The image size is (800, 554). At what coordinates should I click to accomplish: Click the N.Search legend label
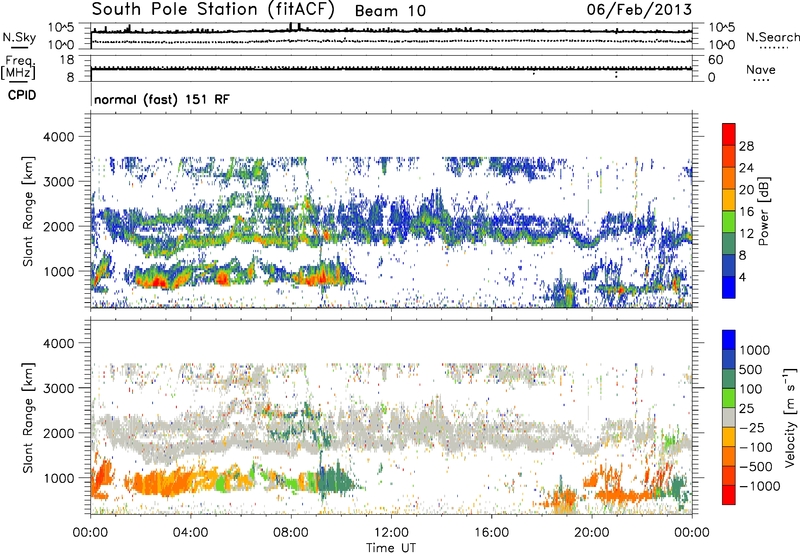click(773, 37)
